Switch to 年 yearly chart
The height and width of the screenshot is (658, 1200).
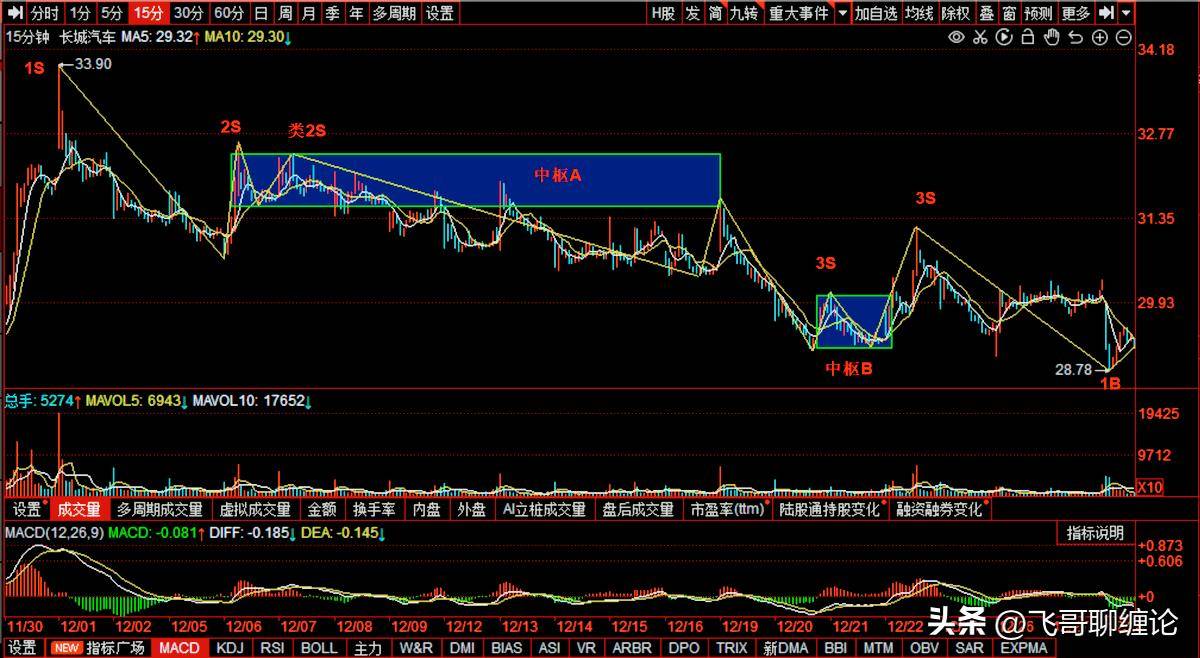tap(356, 13)
